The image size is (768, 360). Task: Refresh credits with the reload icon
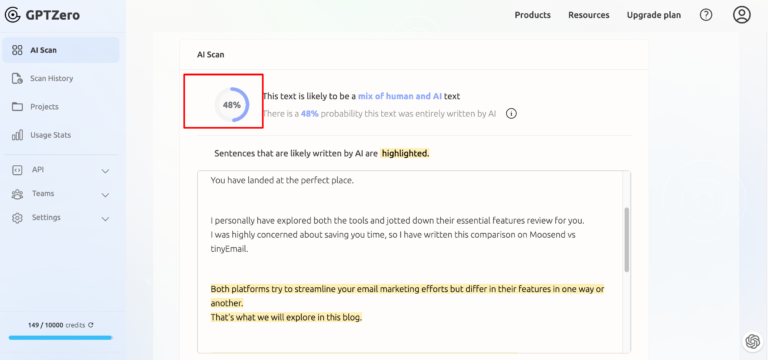tap(91, 325)
